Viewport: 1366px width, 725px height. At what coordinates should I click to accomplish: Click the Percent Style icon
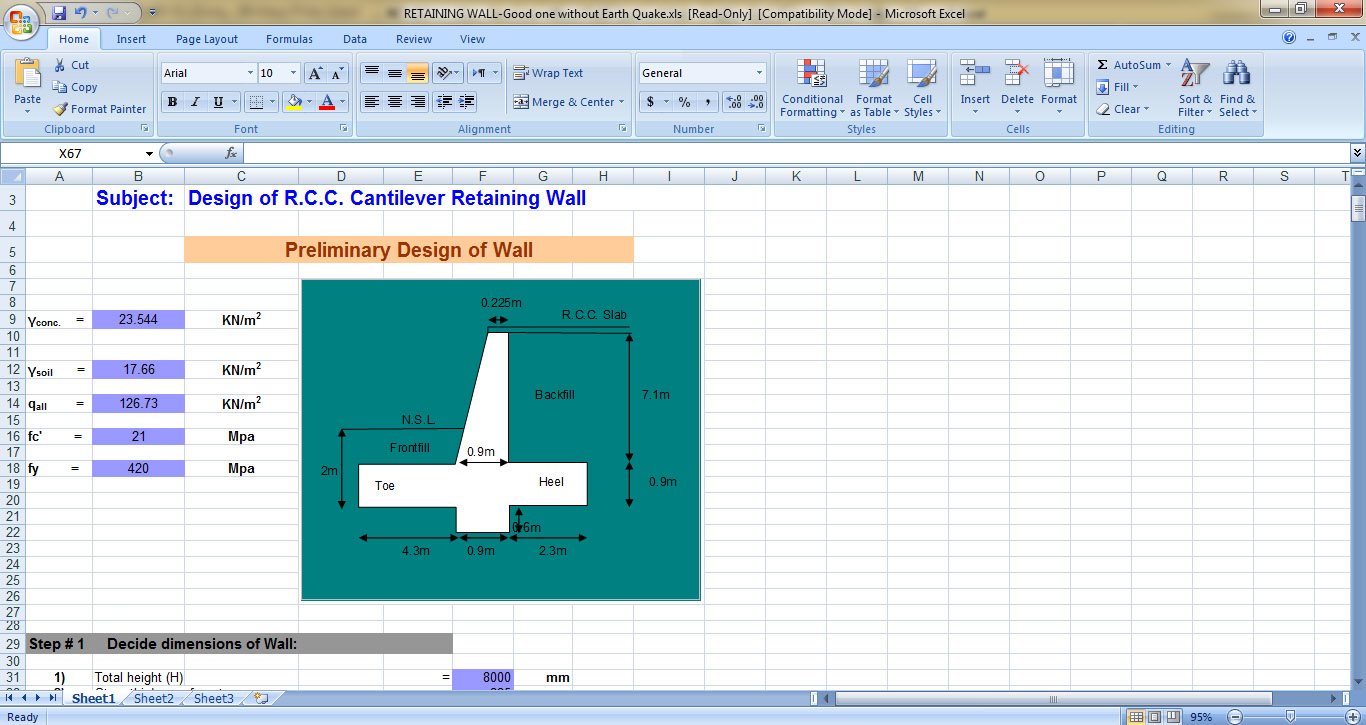pos(684,102)
